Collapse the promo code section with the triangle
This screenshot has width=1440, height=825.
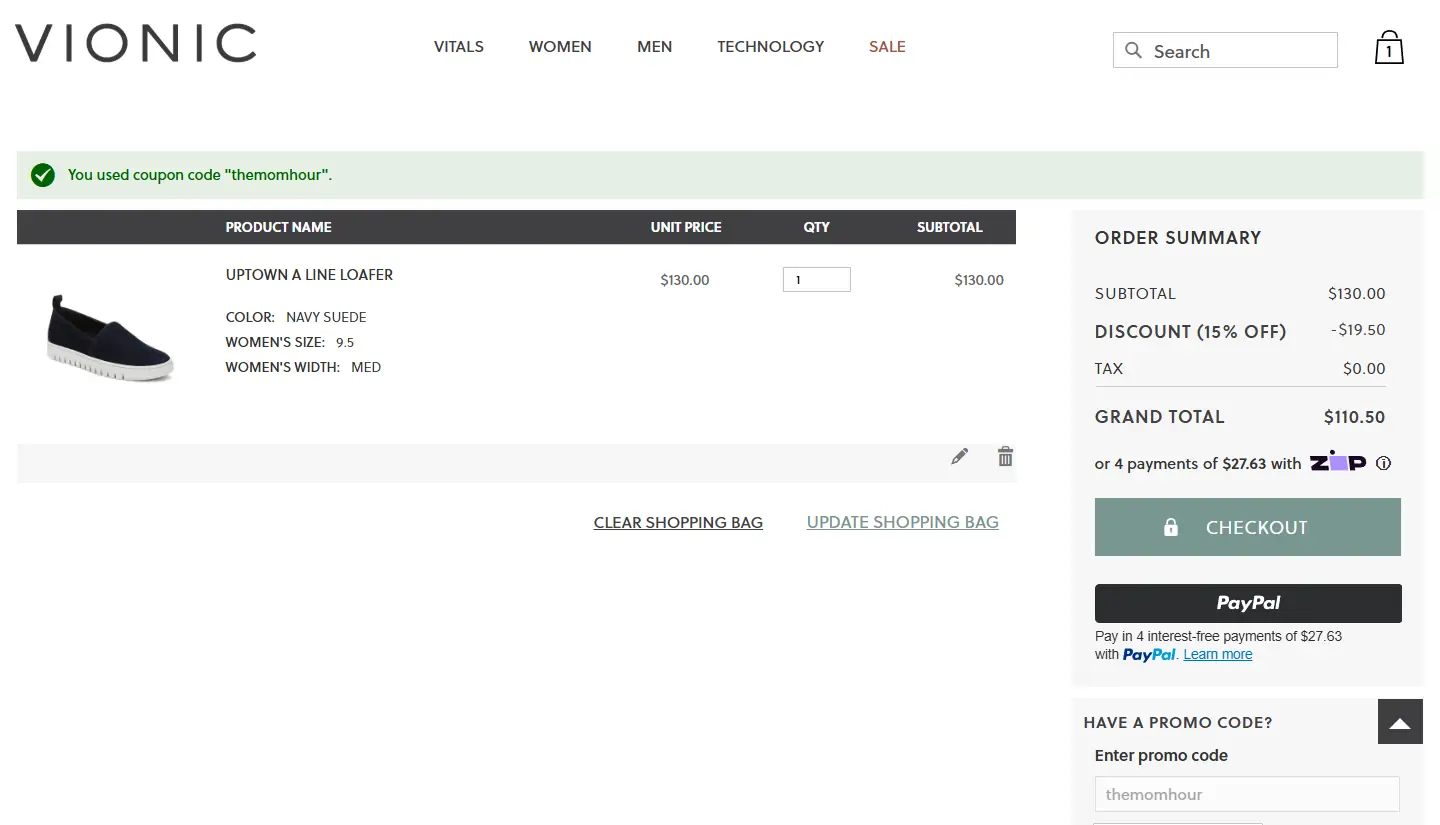point(1399,721)
